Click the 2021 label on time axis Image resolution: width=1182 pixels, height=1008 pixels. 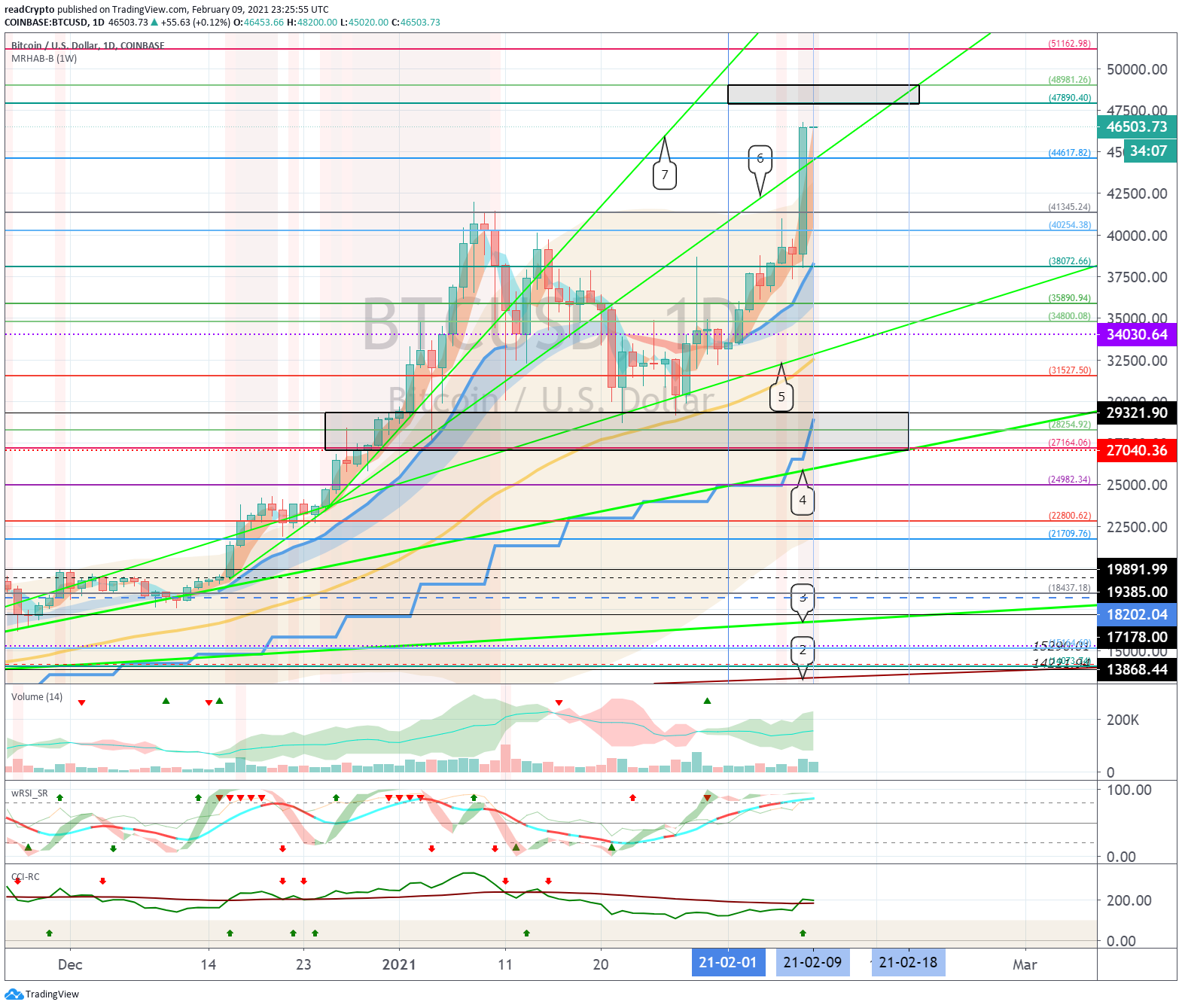pyautogui.click(x=399, y=964)
